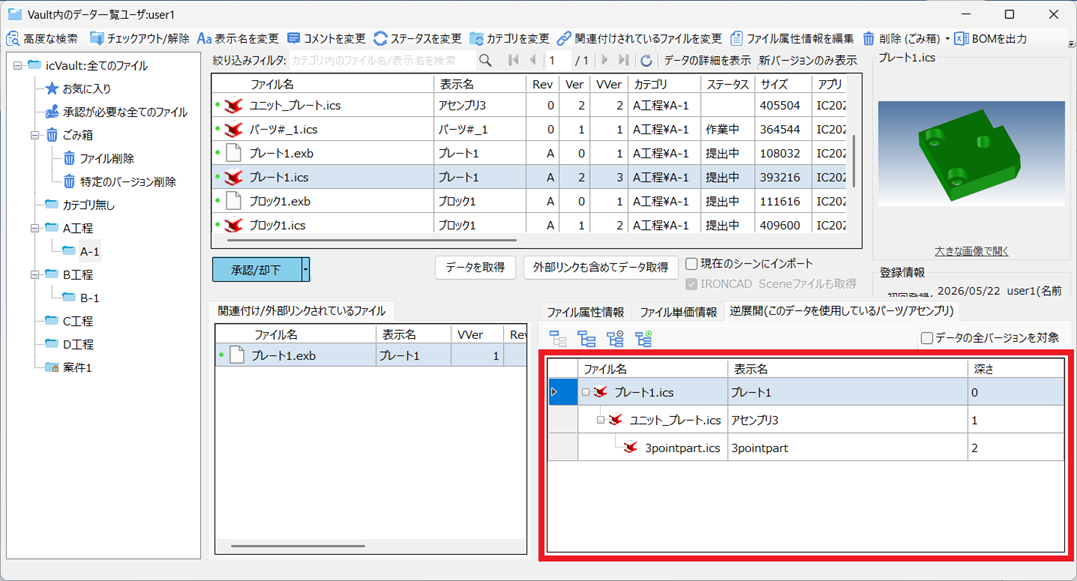Select ファイル削除 under ごみ箱
The image size is (1077, 581).
(x=98, y=159)
